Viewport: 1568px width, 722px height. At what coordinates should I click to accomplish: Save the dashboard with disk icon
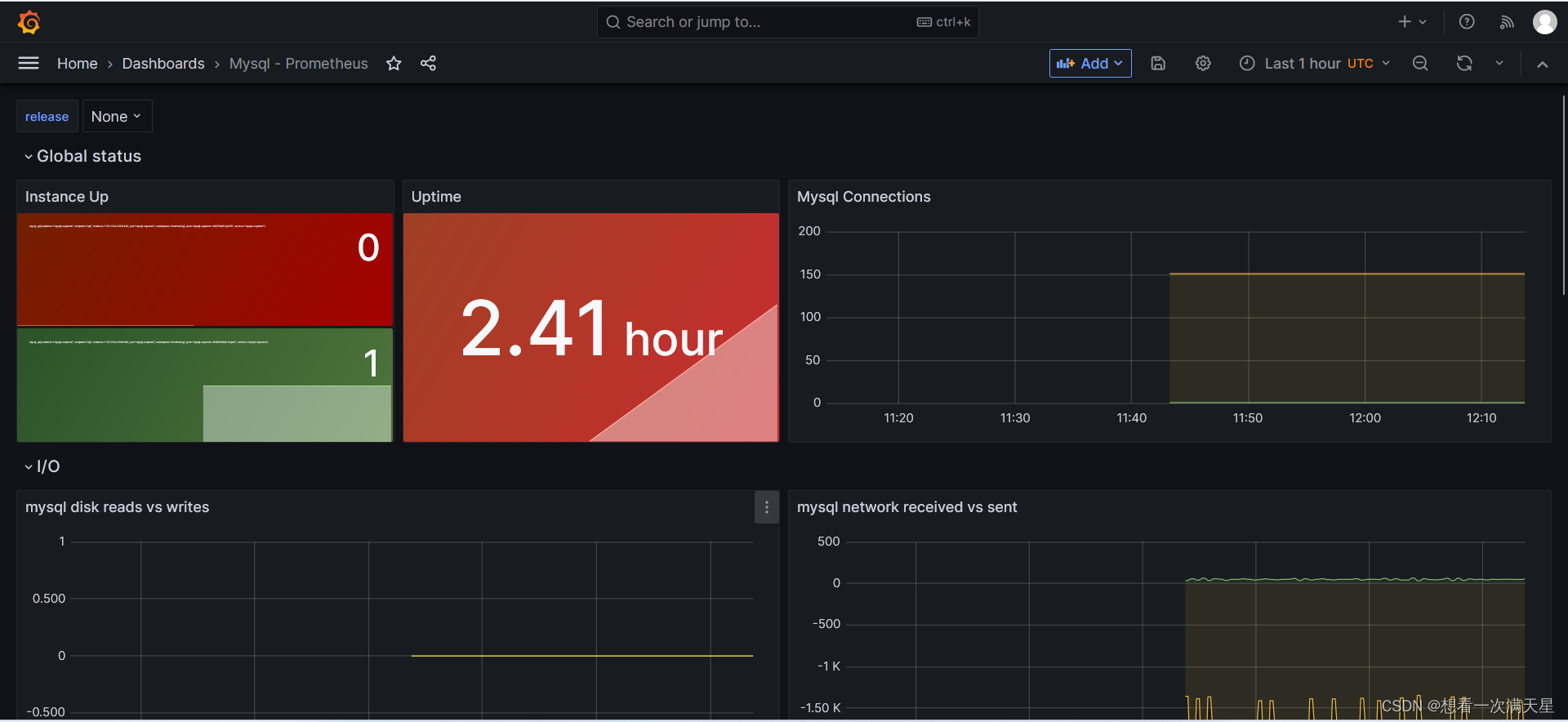(x=1158, y=63)
